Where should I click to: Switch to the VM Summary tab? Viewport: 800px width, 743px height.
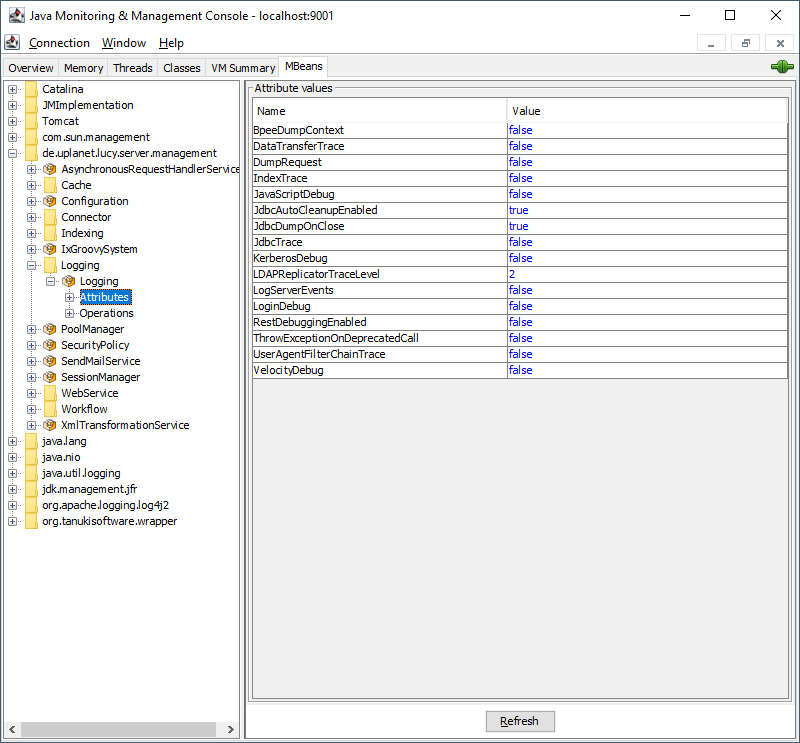pyautogui.click(x=242, y=68)
